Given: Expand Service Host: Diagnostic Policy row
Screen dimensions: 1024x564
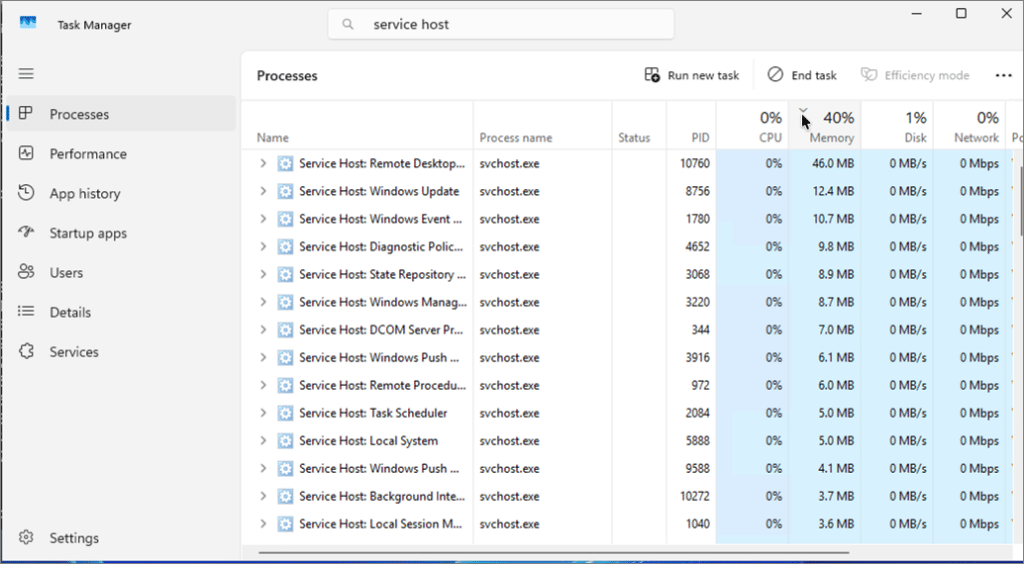Looking at the screenshot, I should tap(263, 247).
